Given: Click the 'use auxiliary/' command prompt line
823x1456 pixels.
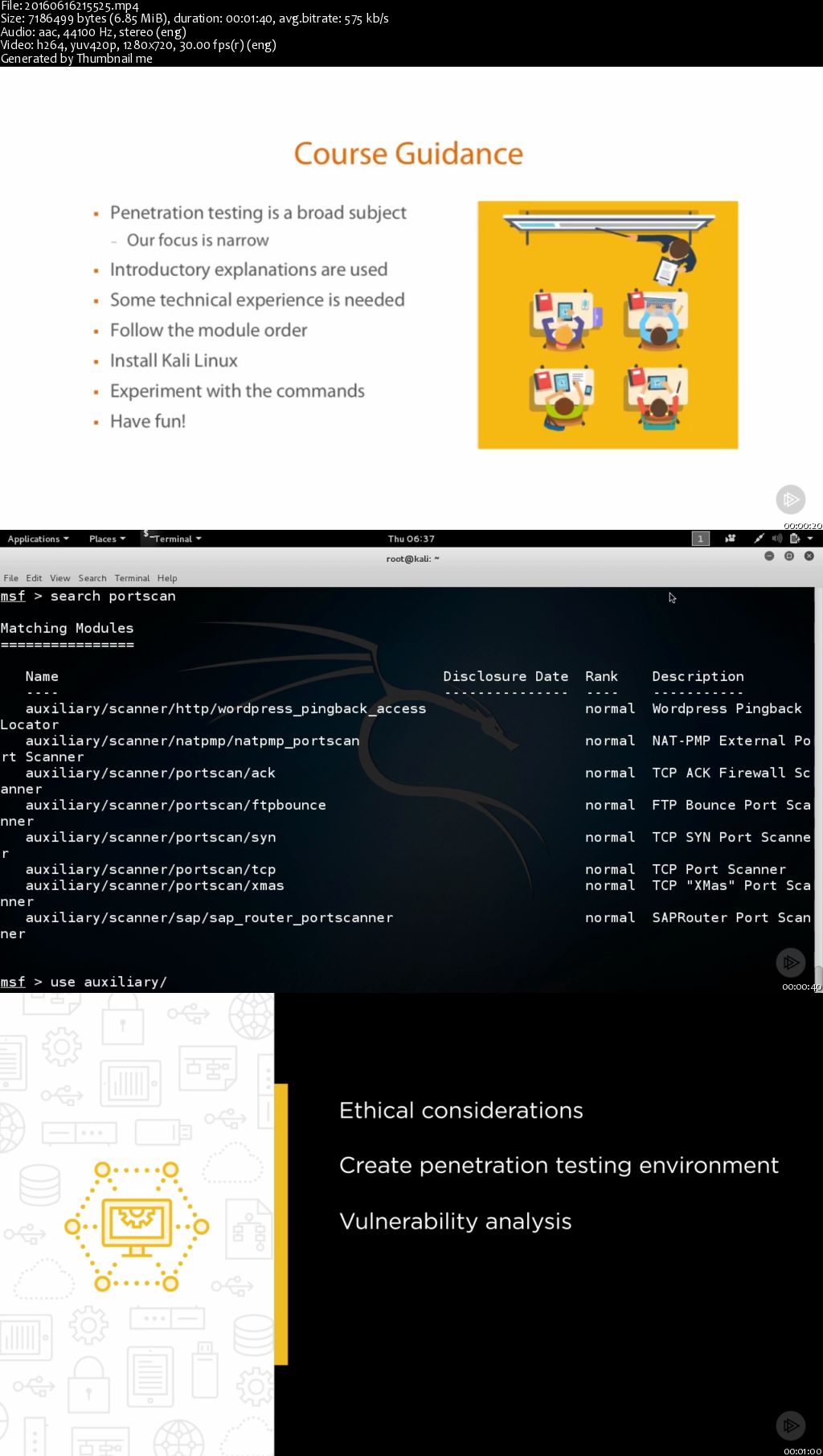Looking at the screenshot, I should coord(84,982).
